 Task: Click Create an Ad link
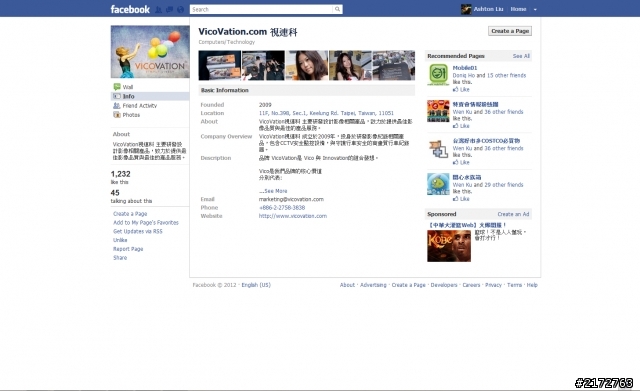click(513, 214)
